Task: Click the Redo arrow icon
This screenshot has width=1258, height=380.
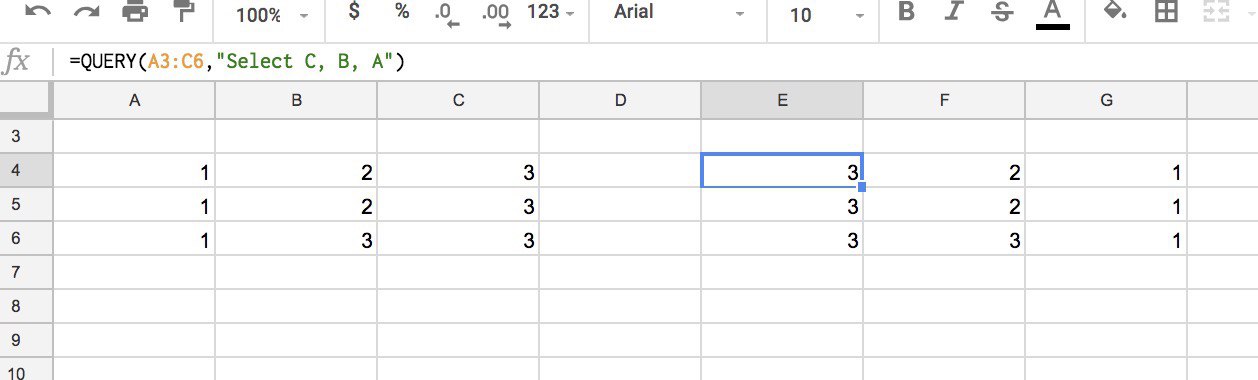Action: click(x=87, y=13)
